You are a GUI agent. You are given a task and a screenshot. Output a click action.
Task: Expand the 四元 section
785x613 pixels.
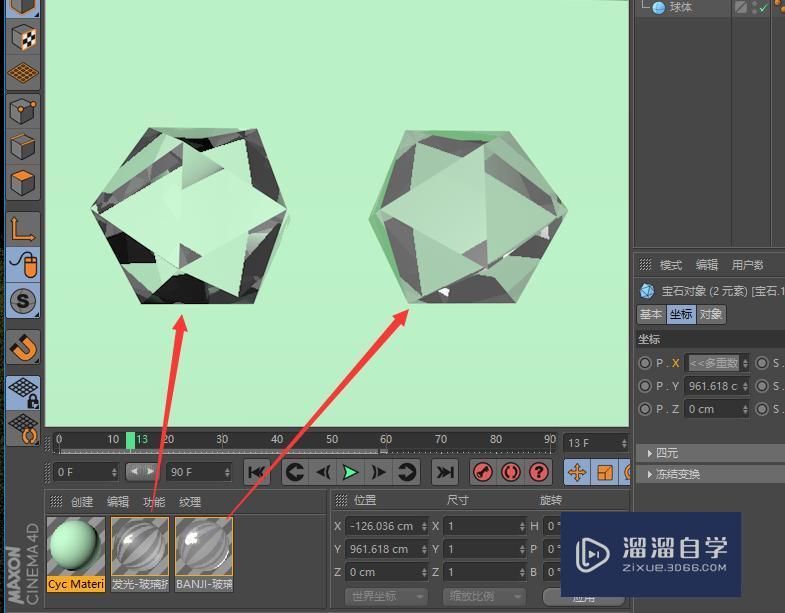point(711,453)
